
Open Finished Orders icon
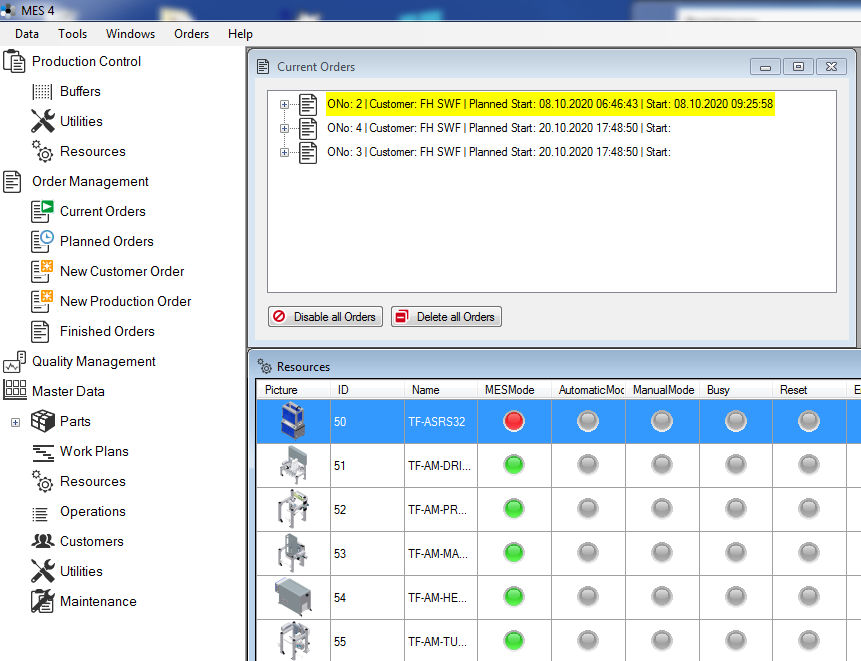(40, 332)
